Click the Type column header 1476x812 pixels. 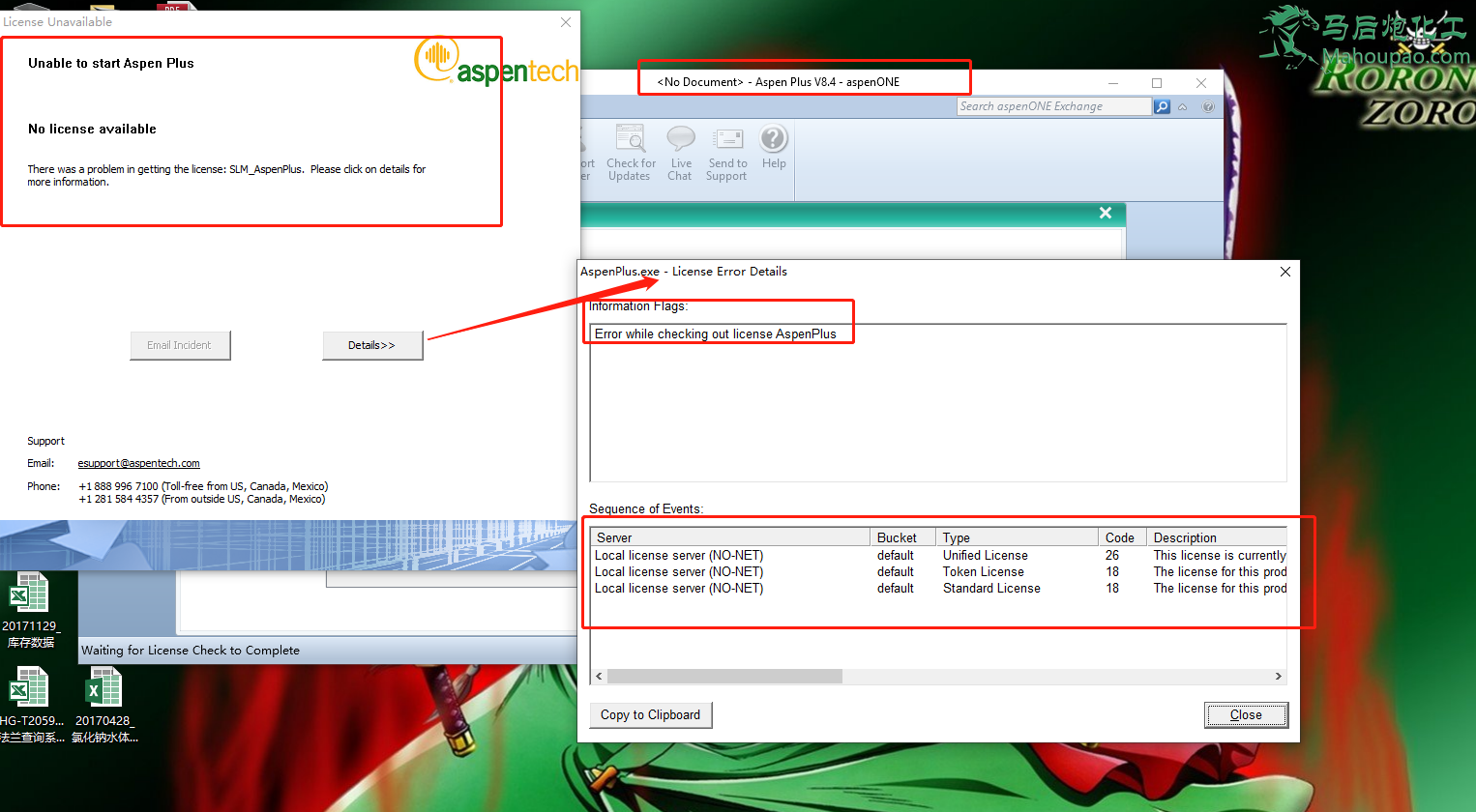coord(1018,537)
